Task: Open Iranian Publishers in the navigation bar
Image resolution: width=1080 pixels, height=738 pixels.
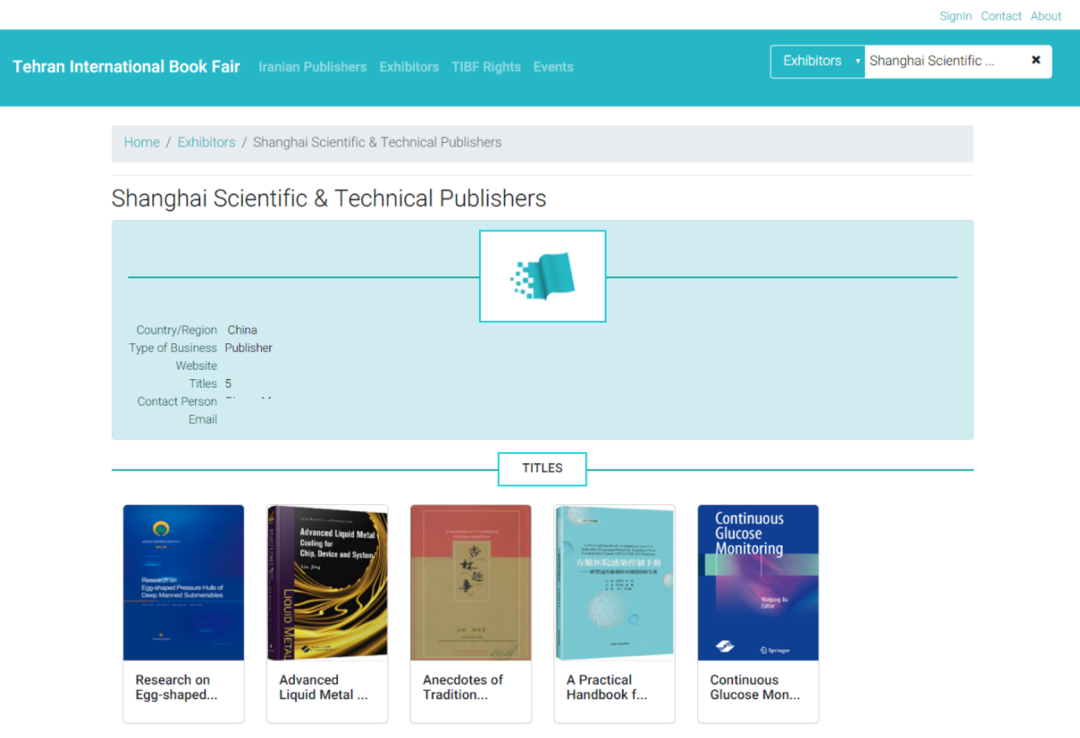Action: click(x=312, y=67)
